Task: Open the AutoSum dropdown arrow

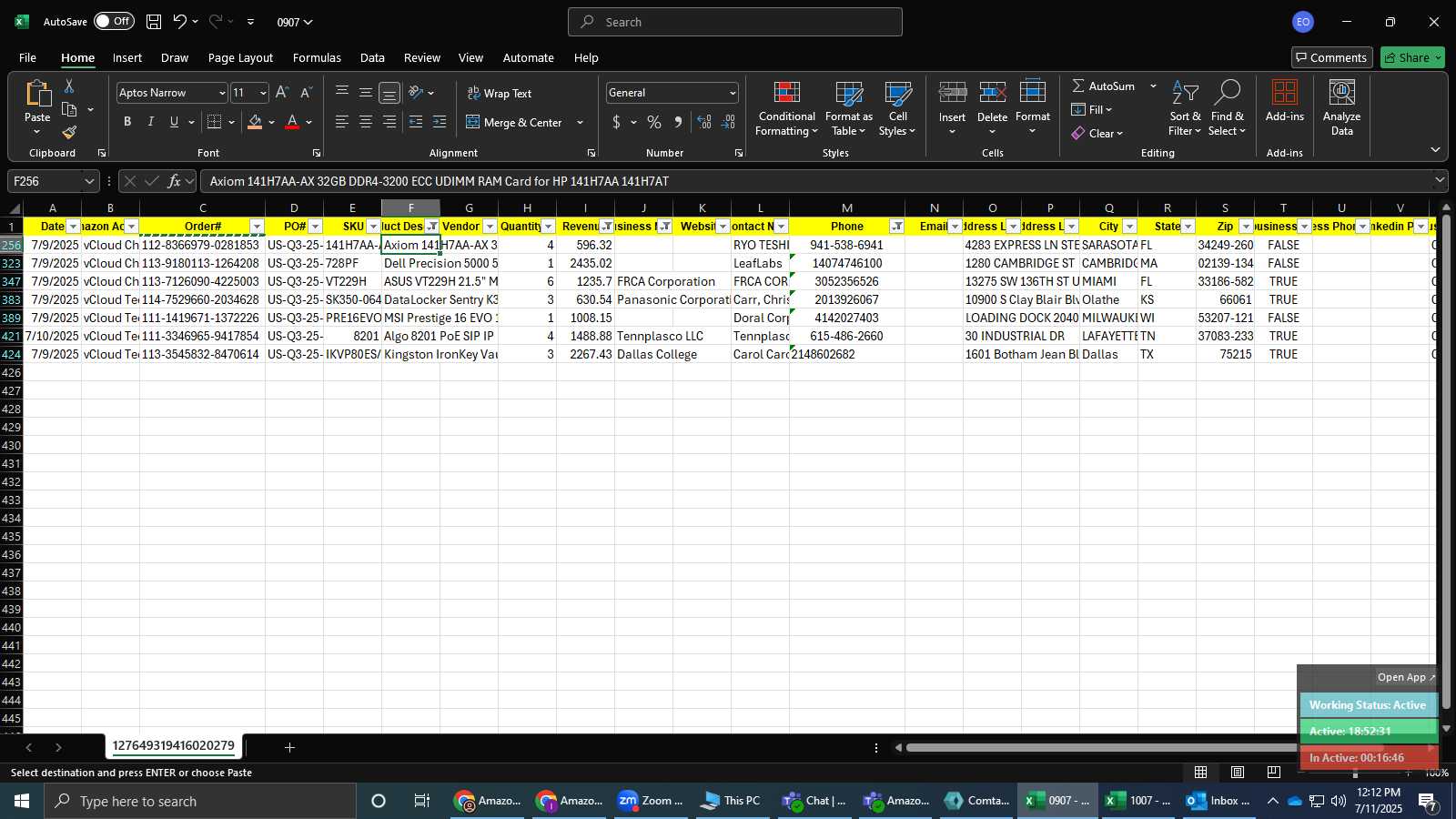Action: pos(1153,86)
